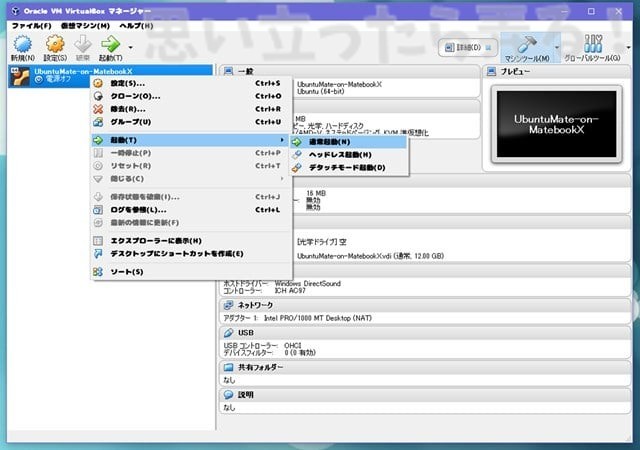Viewport: 640px width, 450px height.
Task: Click the Sort entry's icon
Action: pyautogui.click(x=98, y=272)
